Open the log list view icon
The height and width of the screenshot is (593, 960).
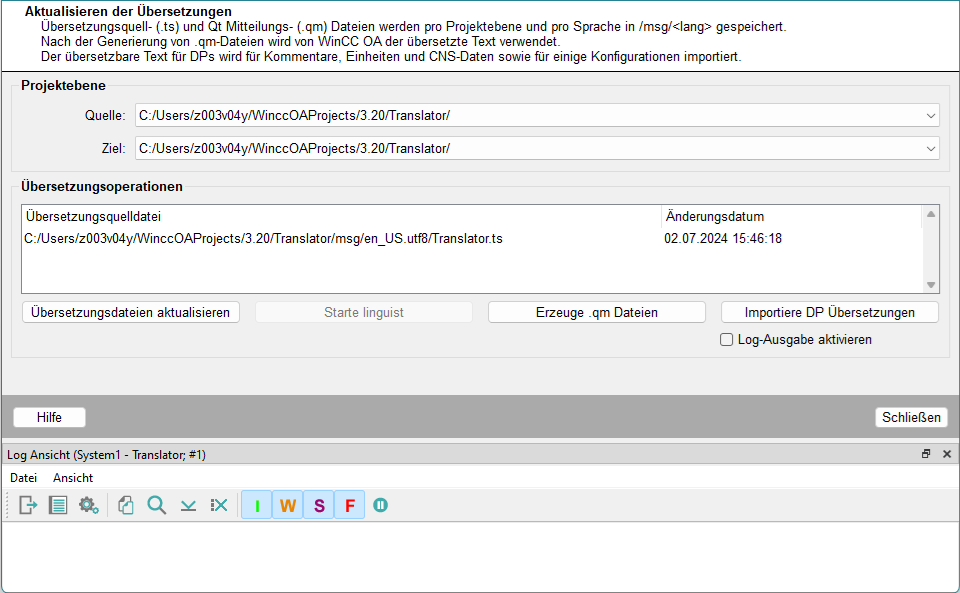click(x=58, y=505)
